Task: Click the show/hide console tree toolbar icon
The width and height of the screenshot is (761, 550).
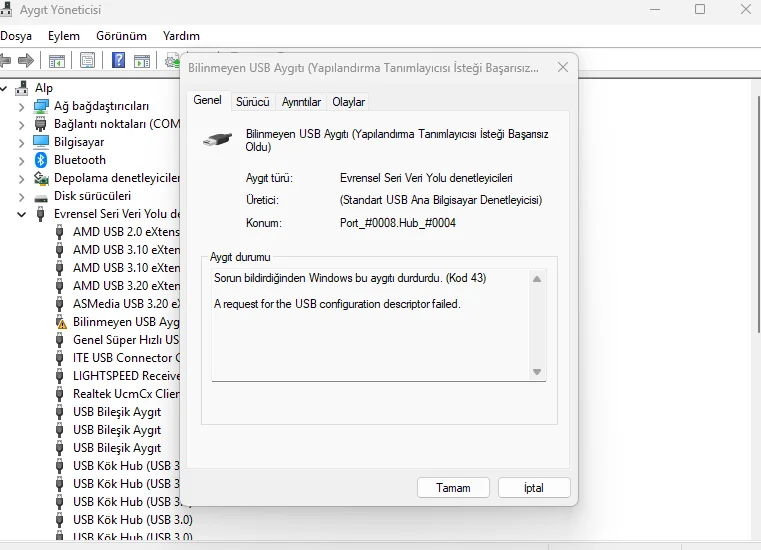Action: [57, 61]
